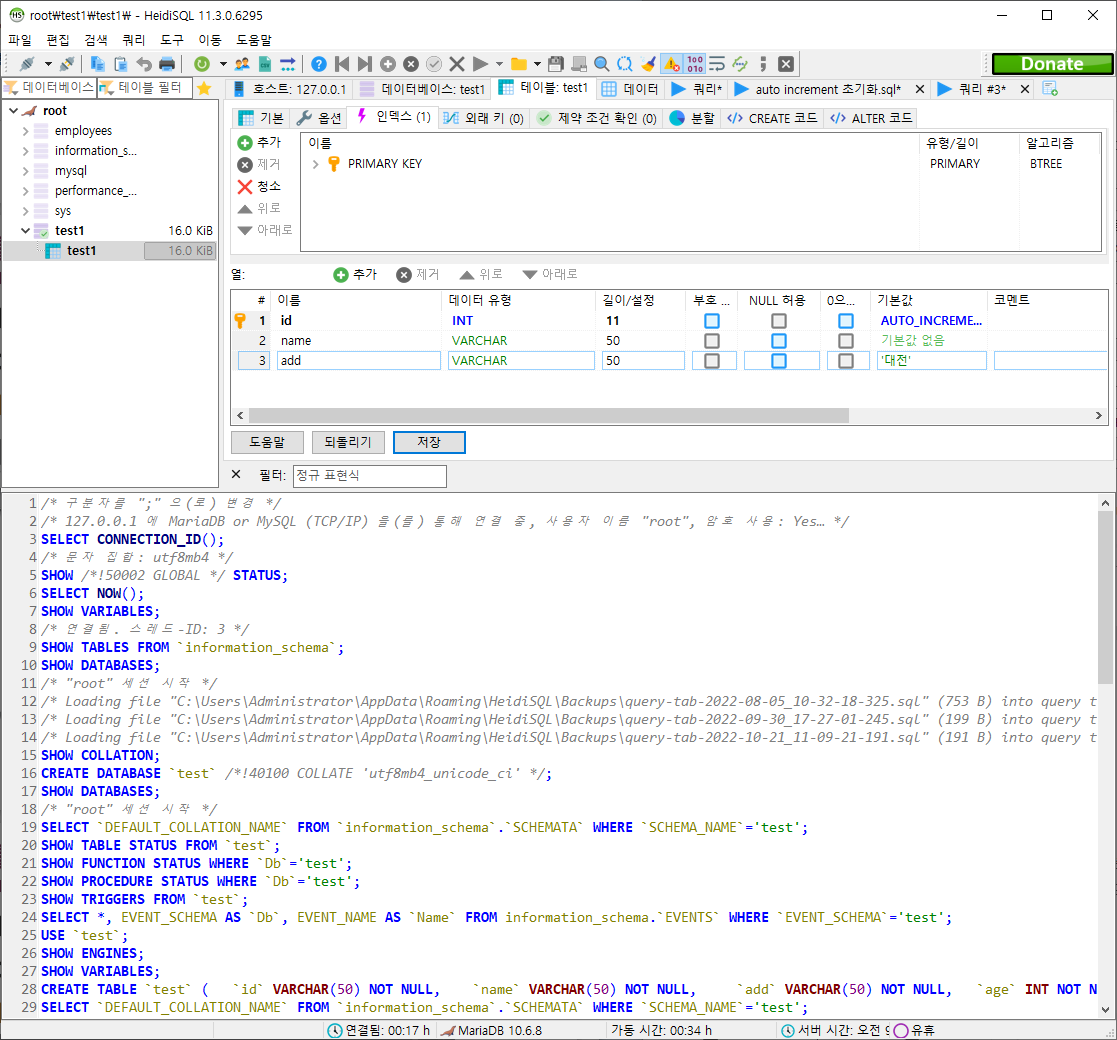Switch to the 데이터 tab
This screenshot has width=1117, height=1040.
pos(630,89)
